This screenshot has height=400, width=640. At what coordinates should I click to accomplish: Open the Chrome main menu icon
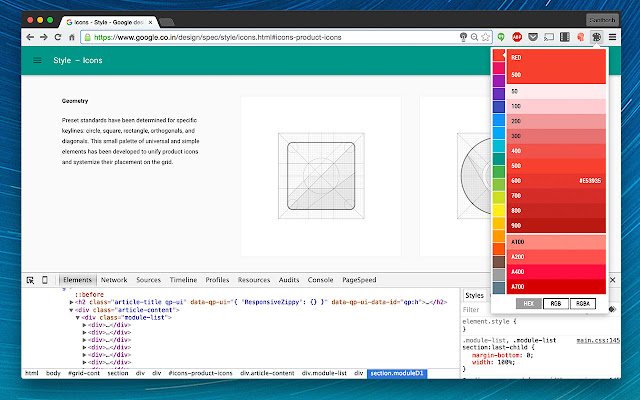612,37
